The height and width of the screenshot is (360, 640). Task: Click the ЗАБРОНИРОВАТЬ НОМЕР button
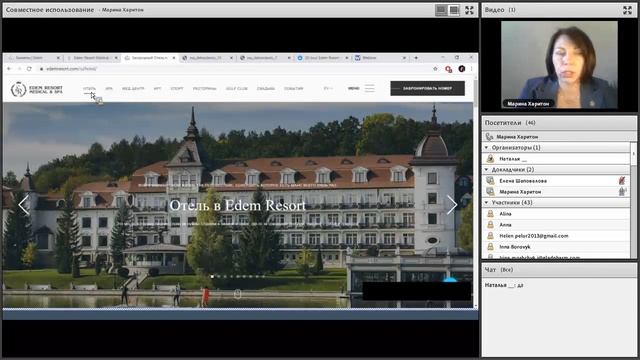(x=427, y=88)
